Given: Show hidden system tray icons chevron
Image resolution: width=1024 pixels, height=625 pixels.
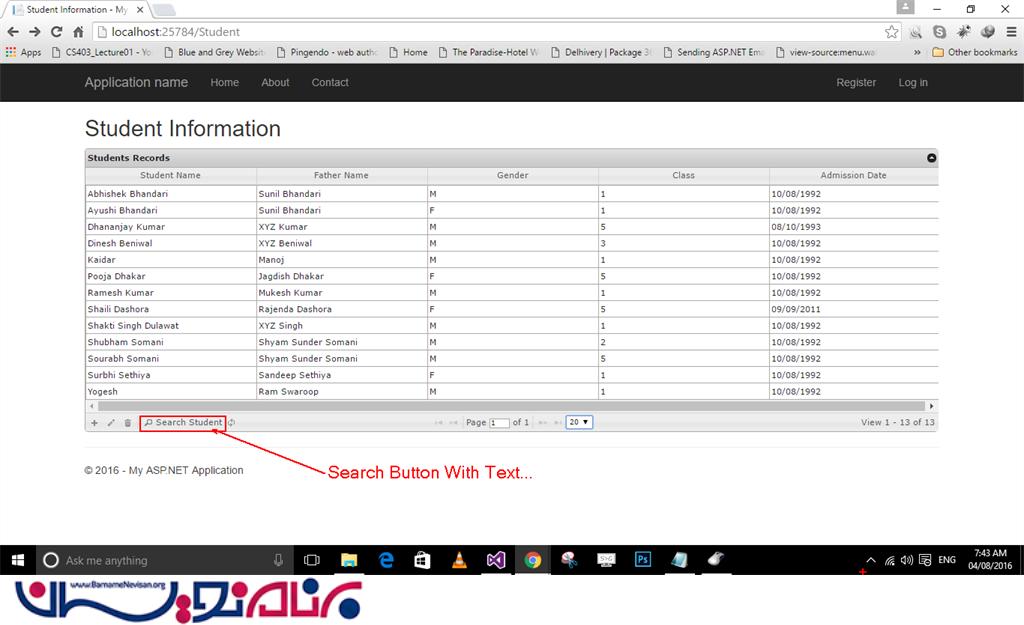Looking at the screenshot, I should click(870, 560).
